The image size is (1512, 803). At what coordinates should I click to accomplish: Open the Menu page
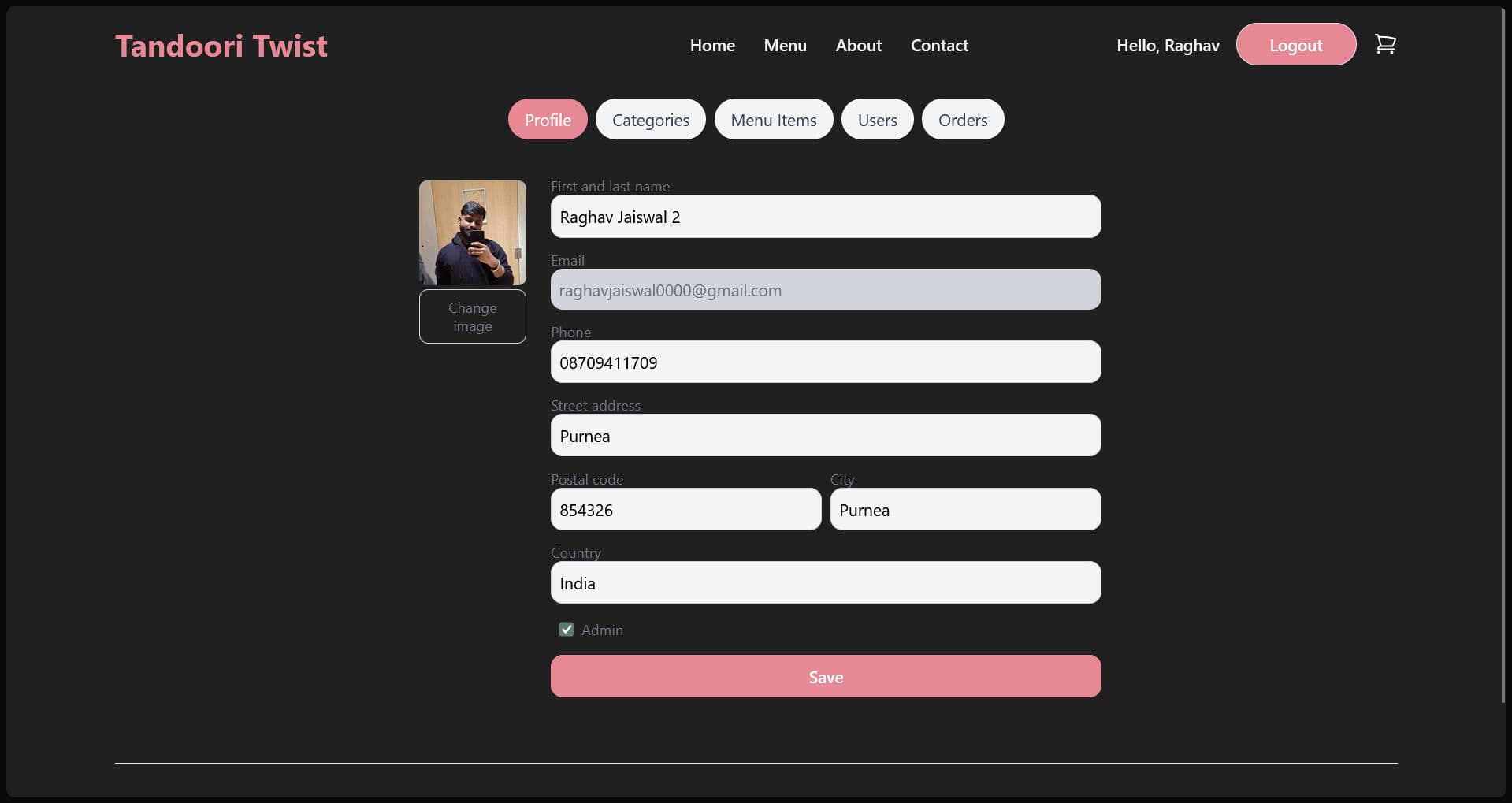(x=785, y=45)
